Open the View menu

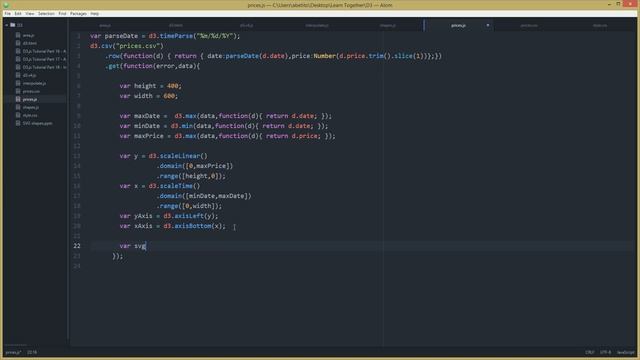pyautogui.click(x=30, y=13)
